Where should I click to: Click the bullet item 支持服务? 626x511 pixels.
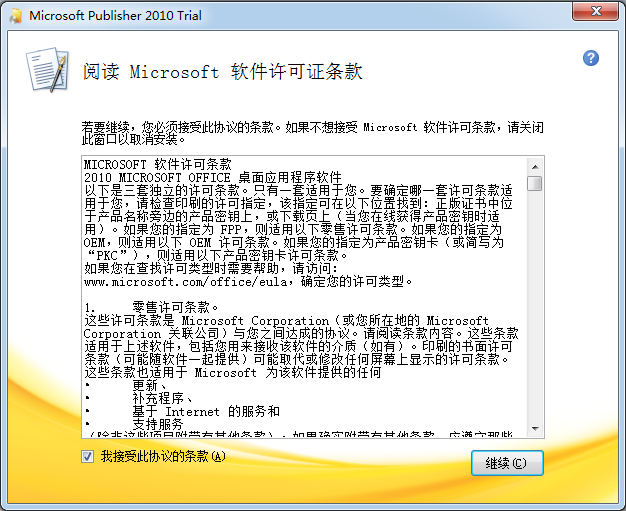click(x=158, y=424)
